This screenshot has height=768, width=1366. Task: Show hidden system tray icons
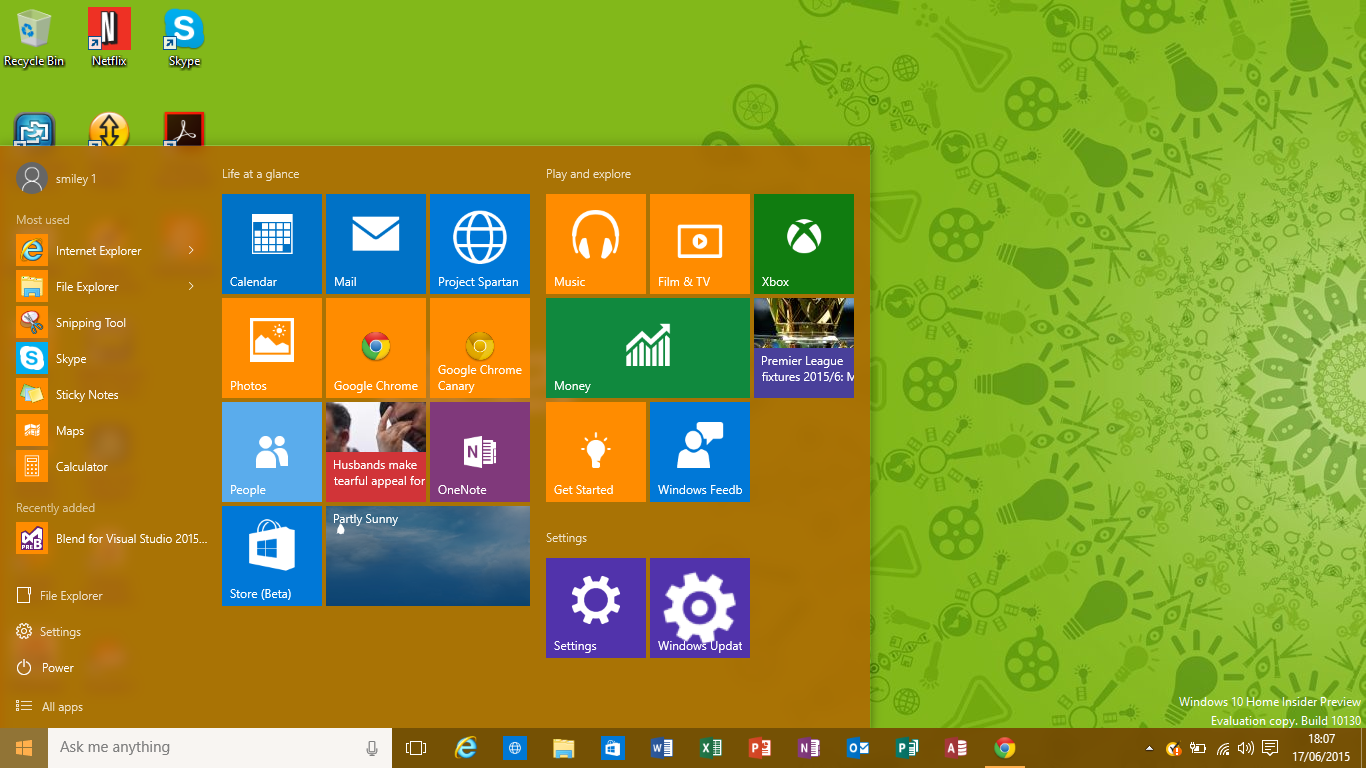tap(1149, 748)
